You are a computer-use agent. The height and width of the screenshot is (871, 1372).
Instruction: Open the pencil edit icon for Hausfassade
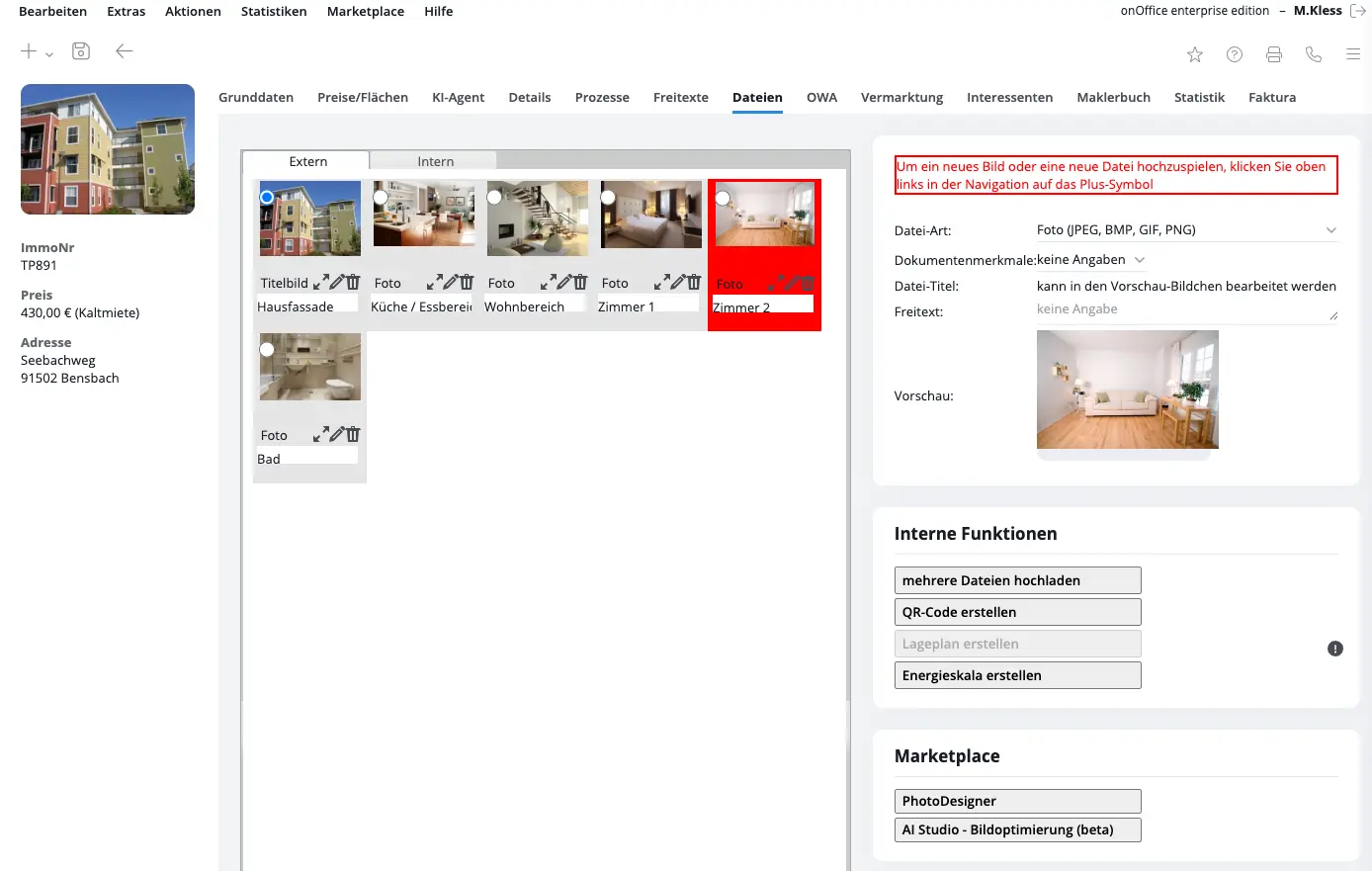(336, 284)
